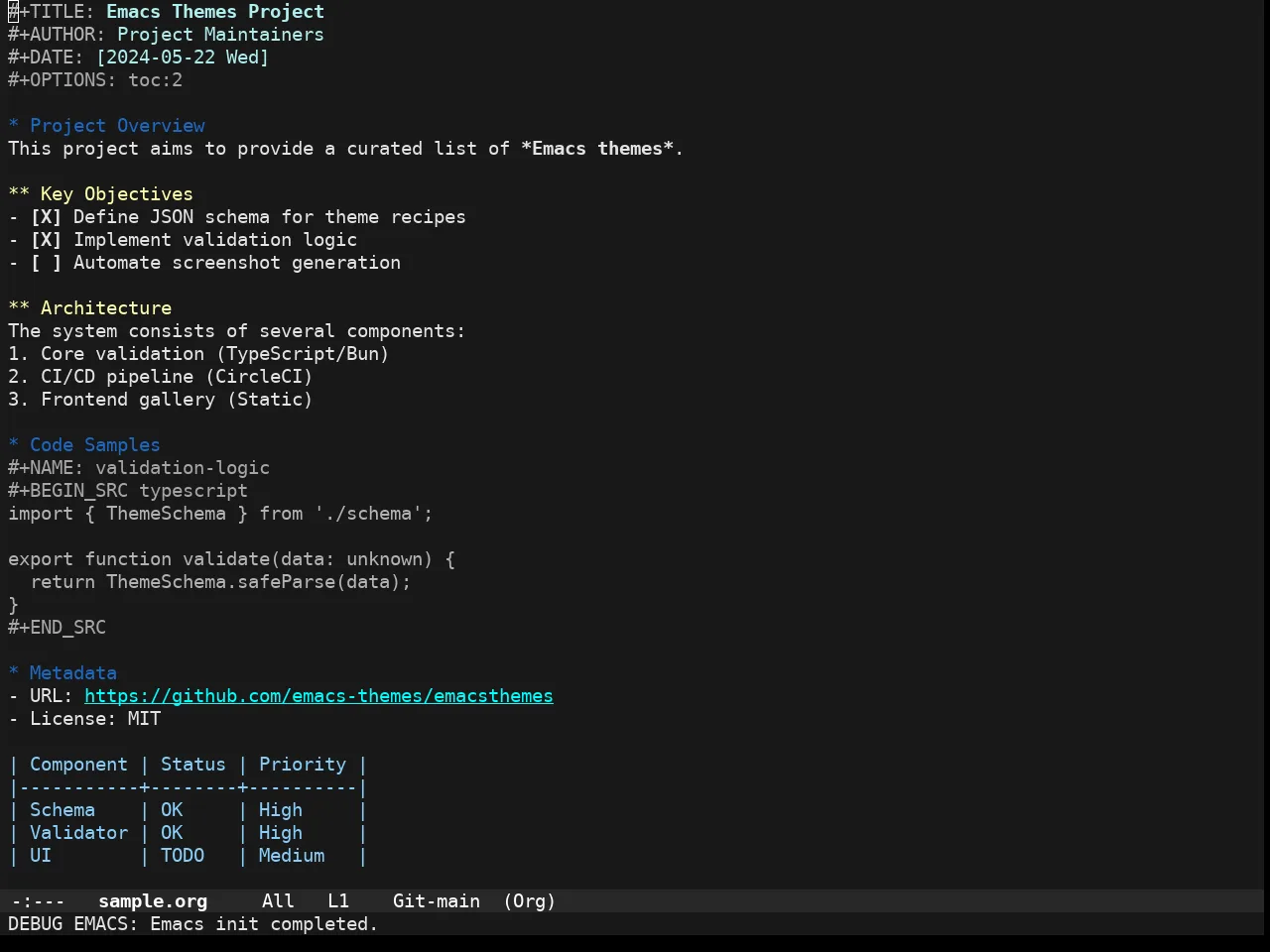Click the 'Schema' table cell
The width and height of the screenshot is (1270, 952).
point(63,810)
